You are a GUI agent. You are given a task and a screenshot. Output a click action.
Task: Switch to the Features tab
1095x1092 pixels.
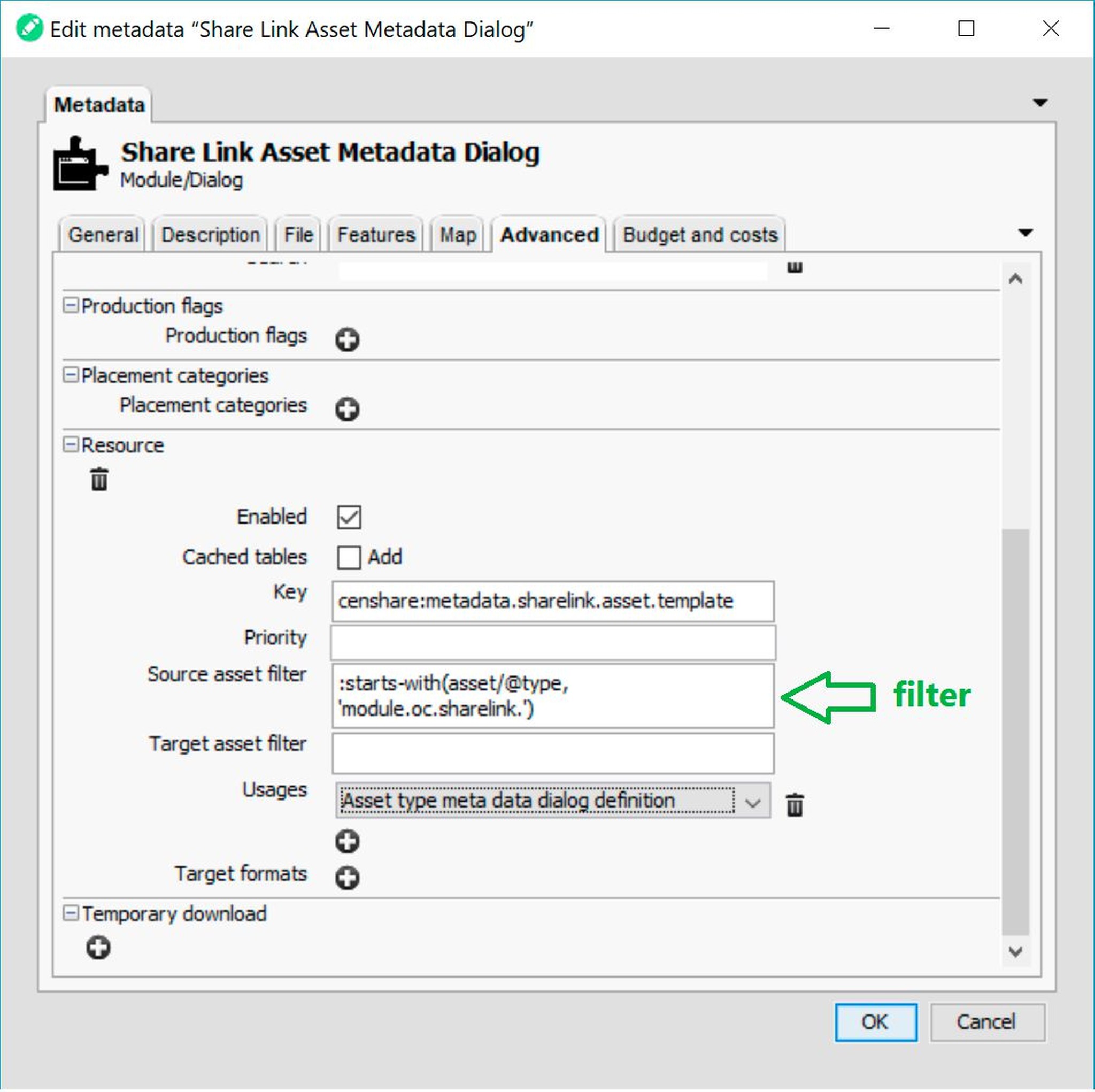coord(376,235)
